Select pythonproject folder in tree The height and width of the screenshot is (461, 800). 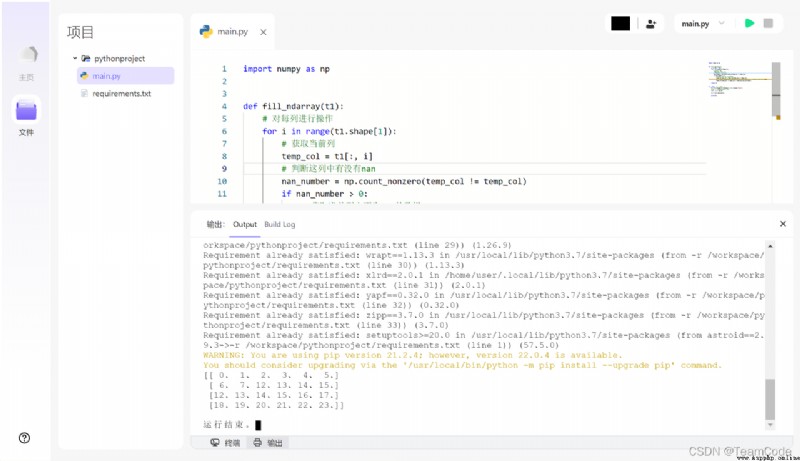(x=119, y=59)
